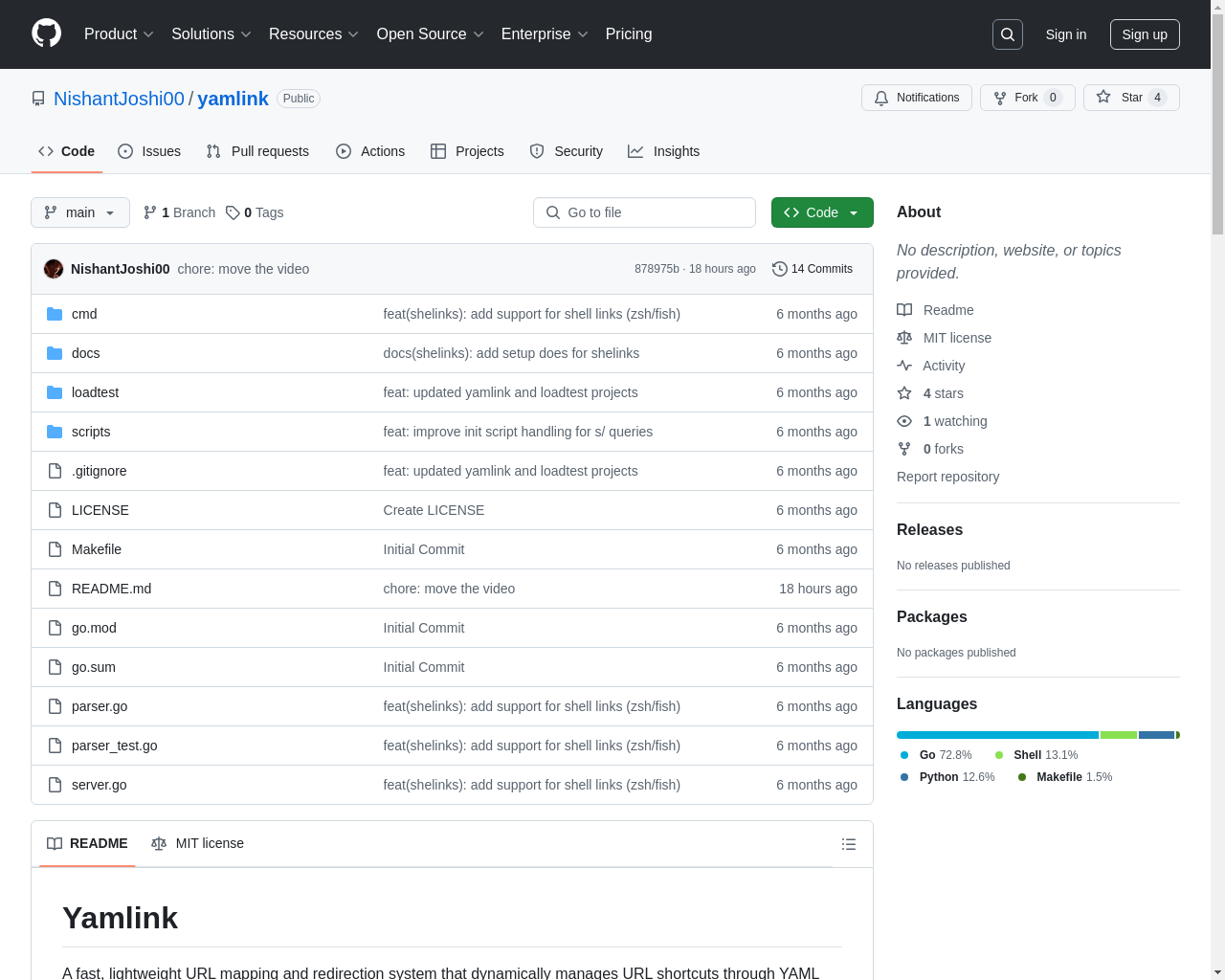Click the Notifications bell button
Image resolution: width=1225 pixels, height=980 pixels.
917,98
